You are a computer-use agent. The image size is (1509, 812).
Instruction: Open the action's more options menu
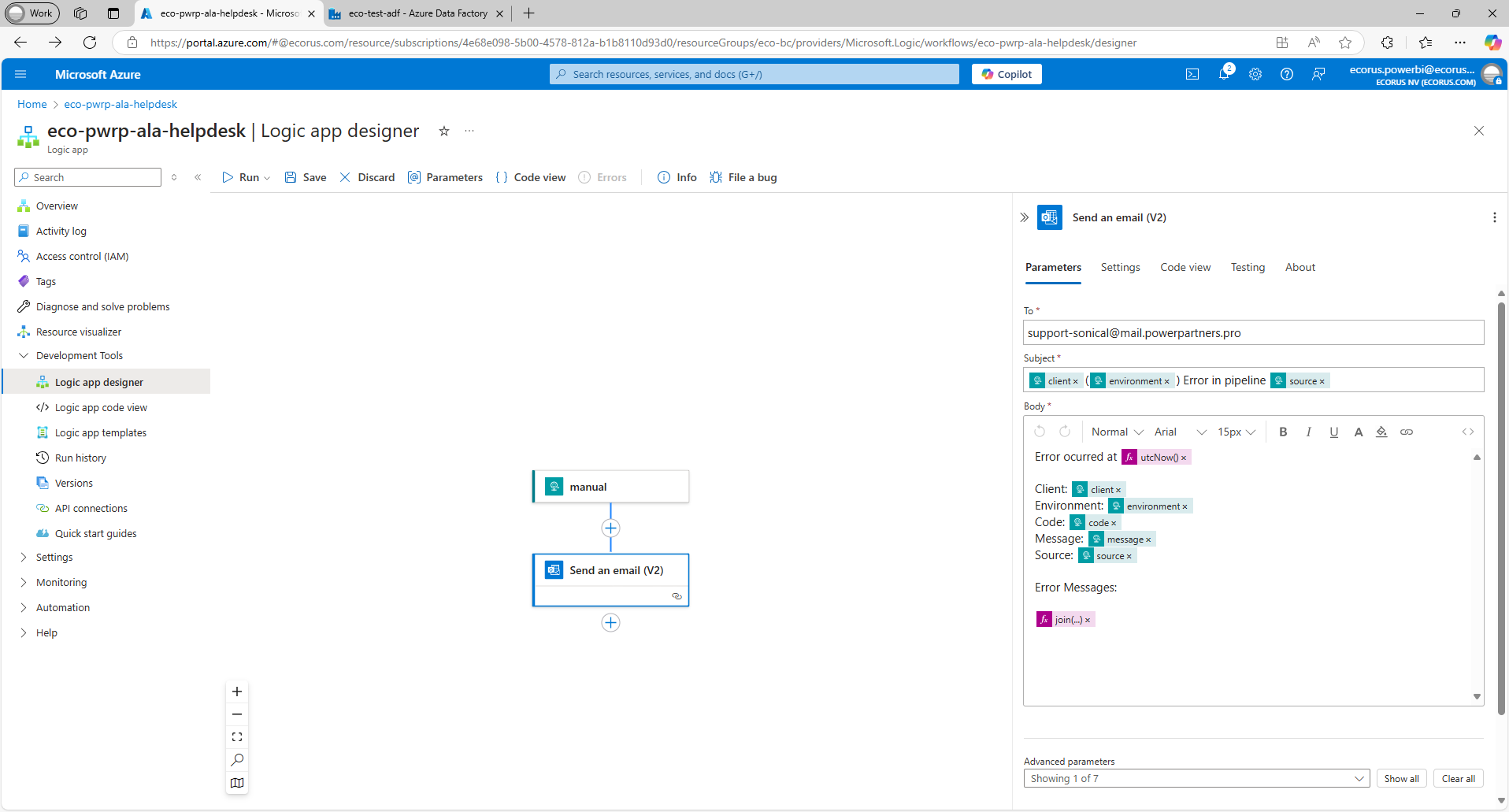tap(1494, 217)
